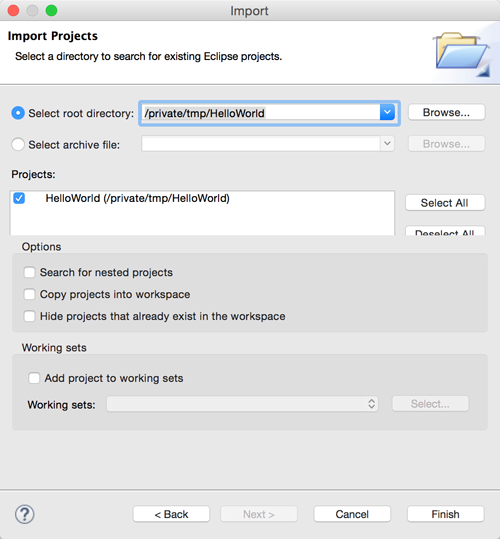Enable Search for nested projects
Image resolution: width=500 pixels, height=539 pixels.
tap(30, 273)
